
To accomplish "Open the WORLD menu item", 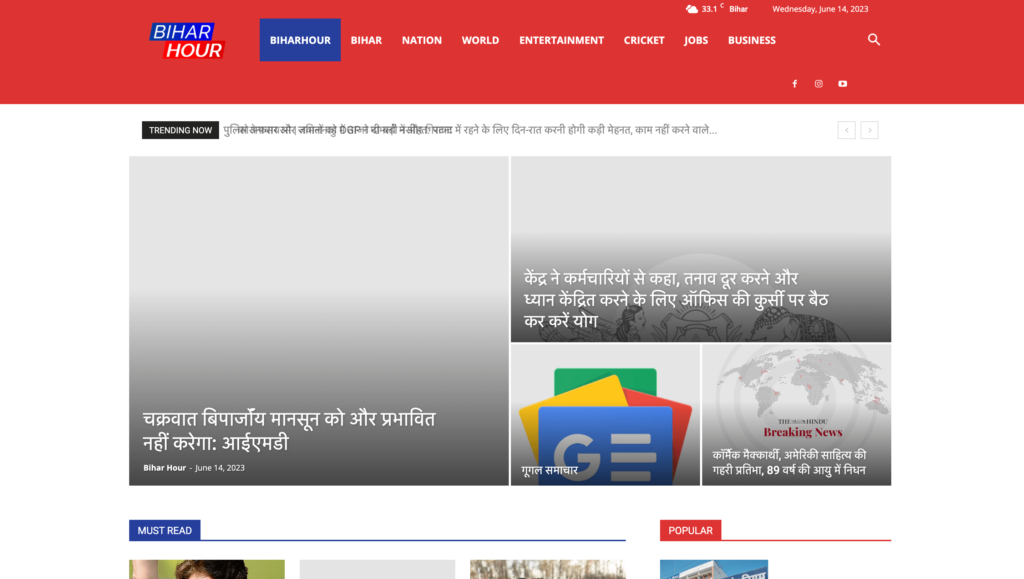I will click(480, 40).
